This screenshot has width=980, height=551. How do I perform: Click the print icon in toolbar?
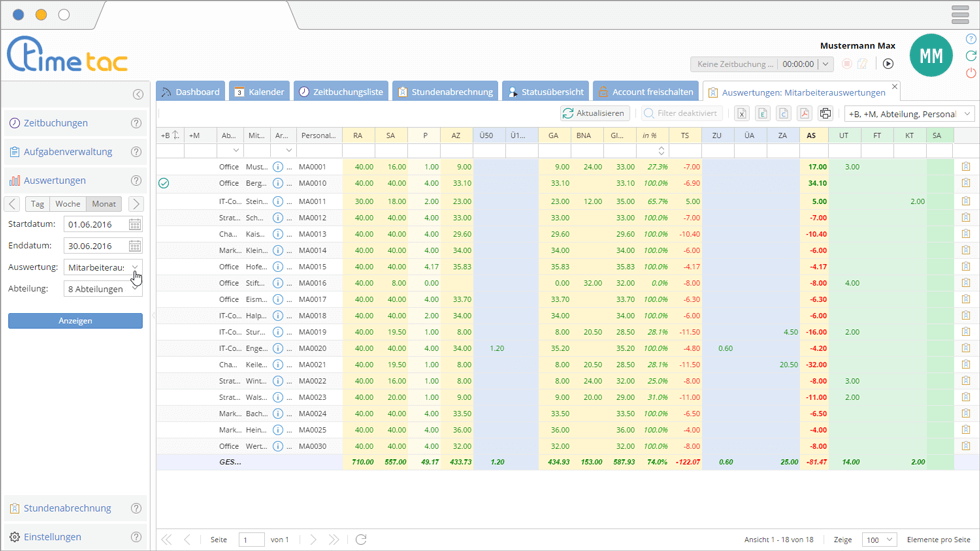(x=825, y=114)
